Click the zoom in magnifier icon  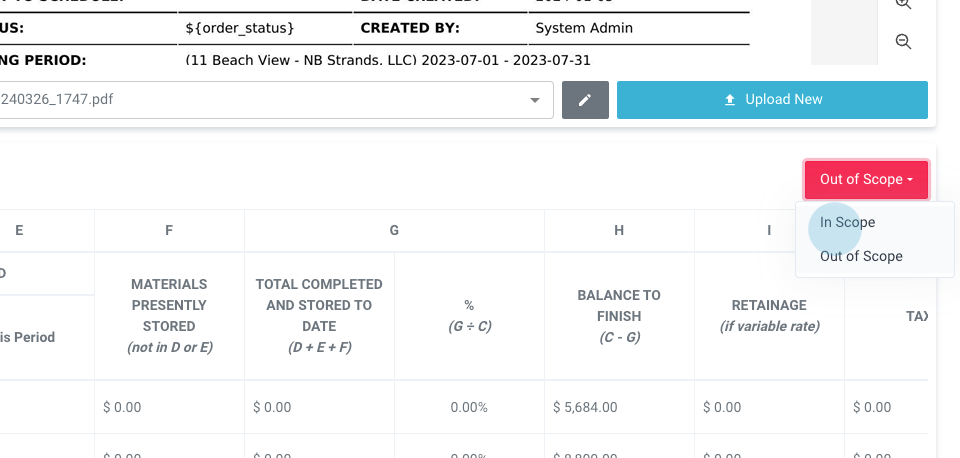click(903, 5)
